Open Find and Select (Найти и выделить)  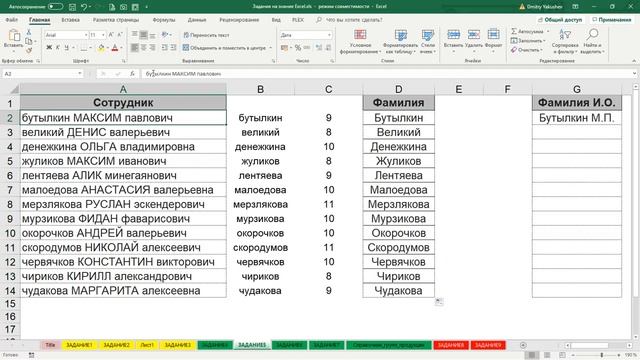click(x=593, y=42)
